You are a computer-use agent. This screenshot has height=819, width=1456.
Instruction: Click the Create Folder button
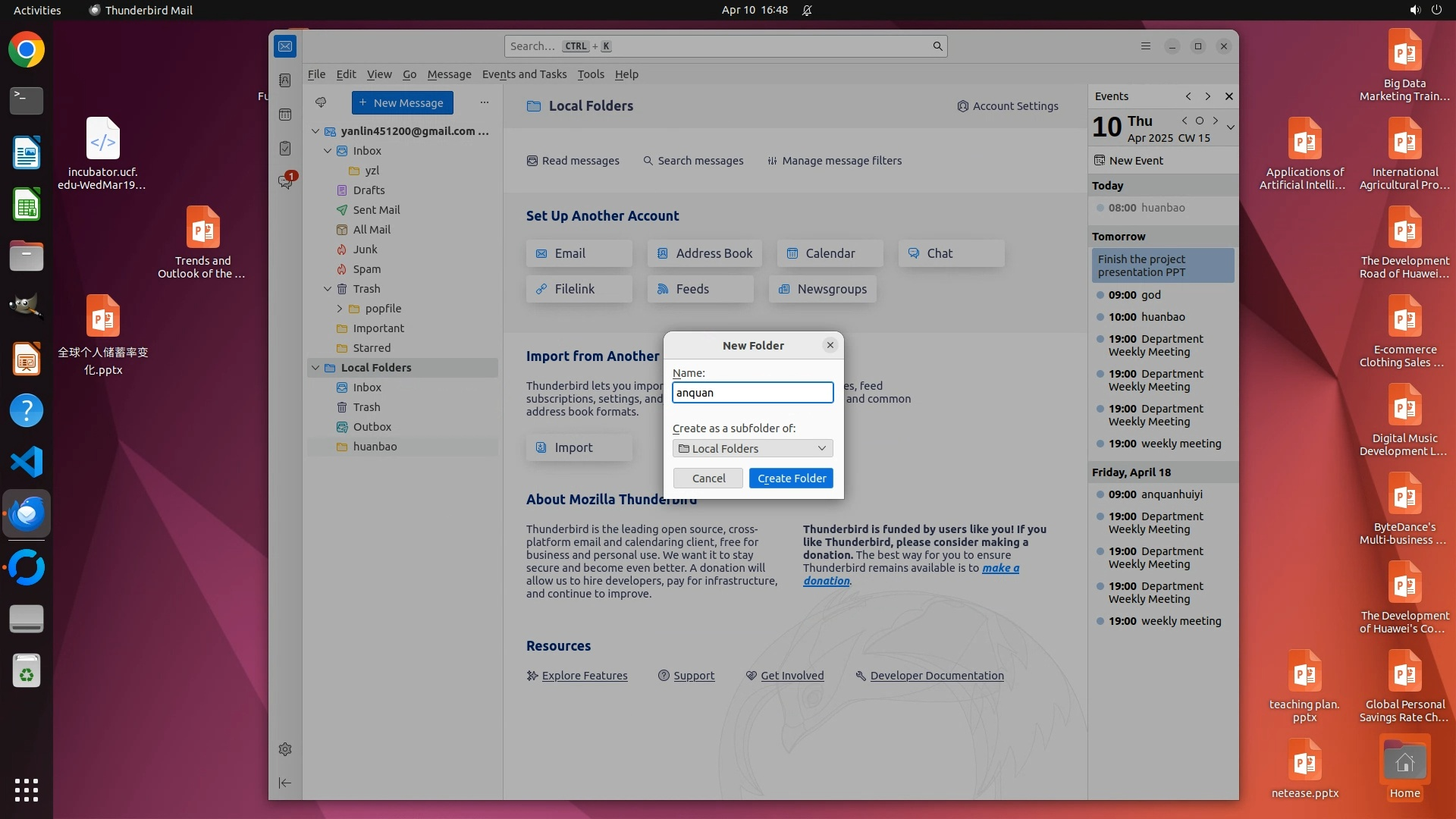tap(791, 479)
